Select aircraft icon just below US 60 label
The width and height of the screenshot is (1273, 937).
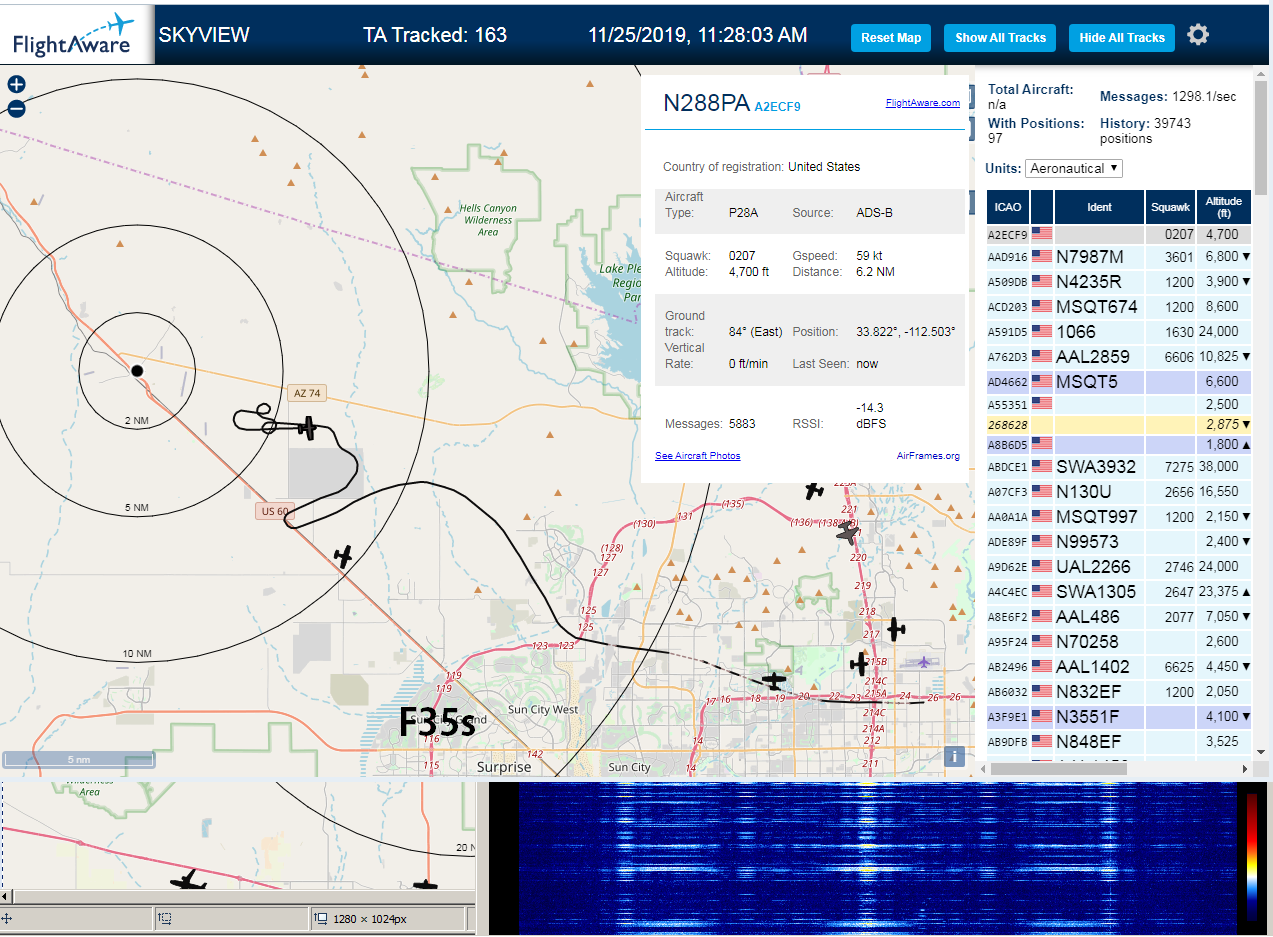tap(343, 556)
